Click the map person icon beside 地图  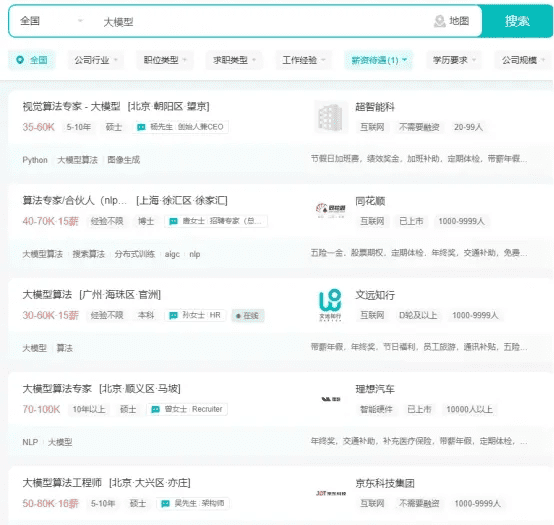pos(439,21)
